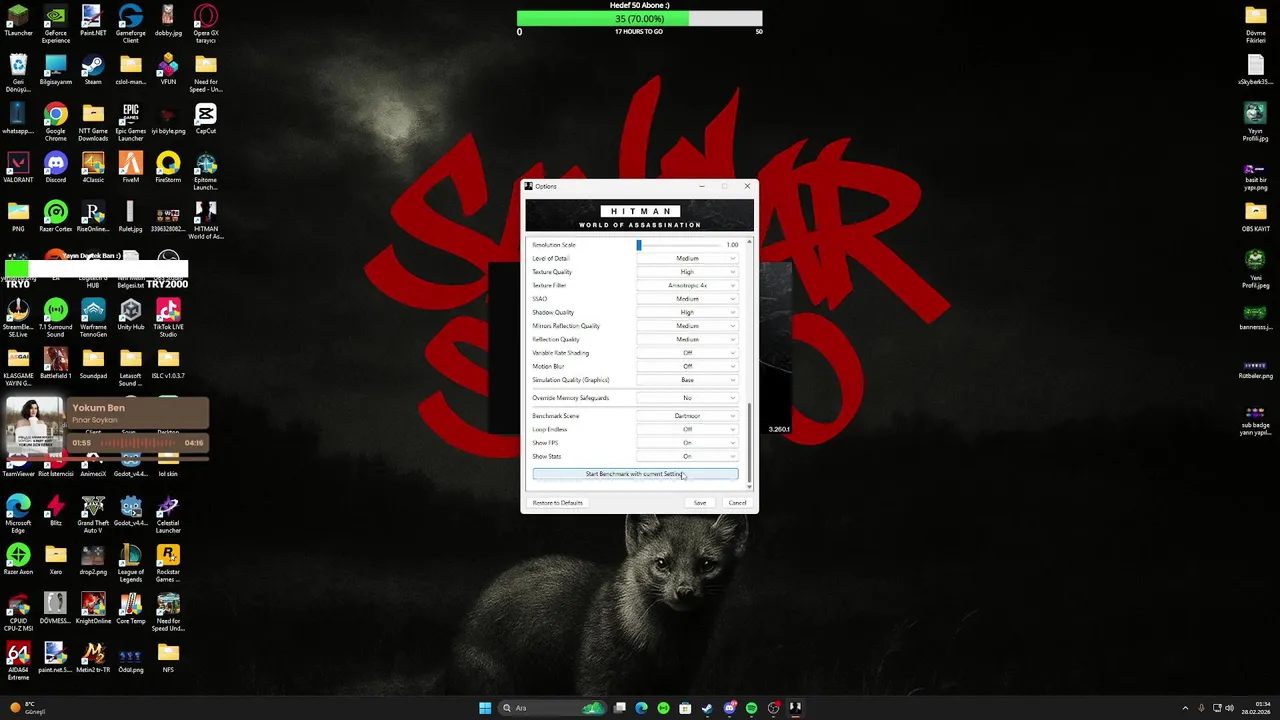Image resolution: width=1280 pixels, height=720 pixels.
Task: Start Benchmark with current Settings
Action: click(635, 474)
